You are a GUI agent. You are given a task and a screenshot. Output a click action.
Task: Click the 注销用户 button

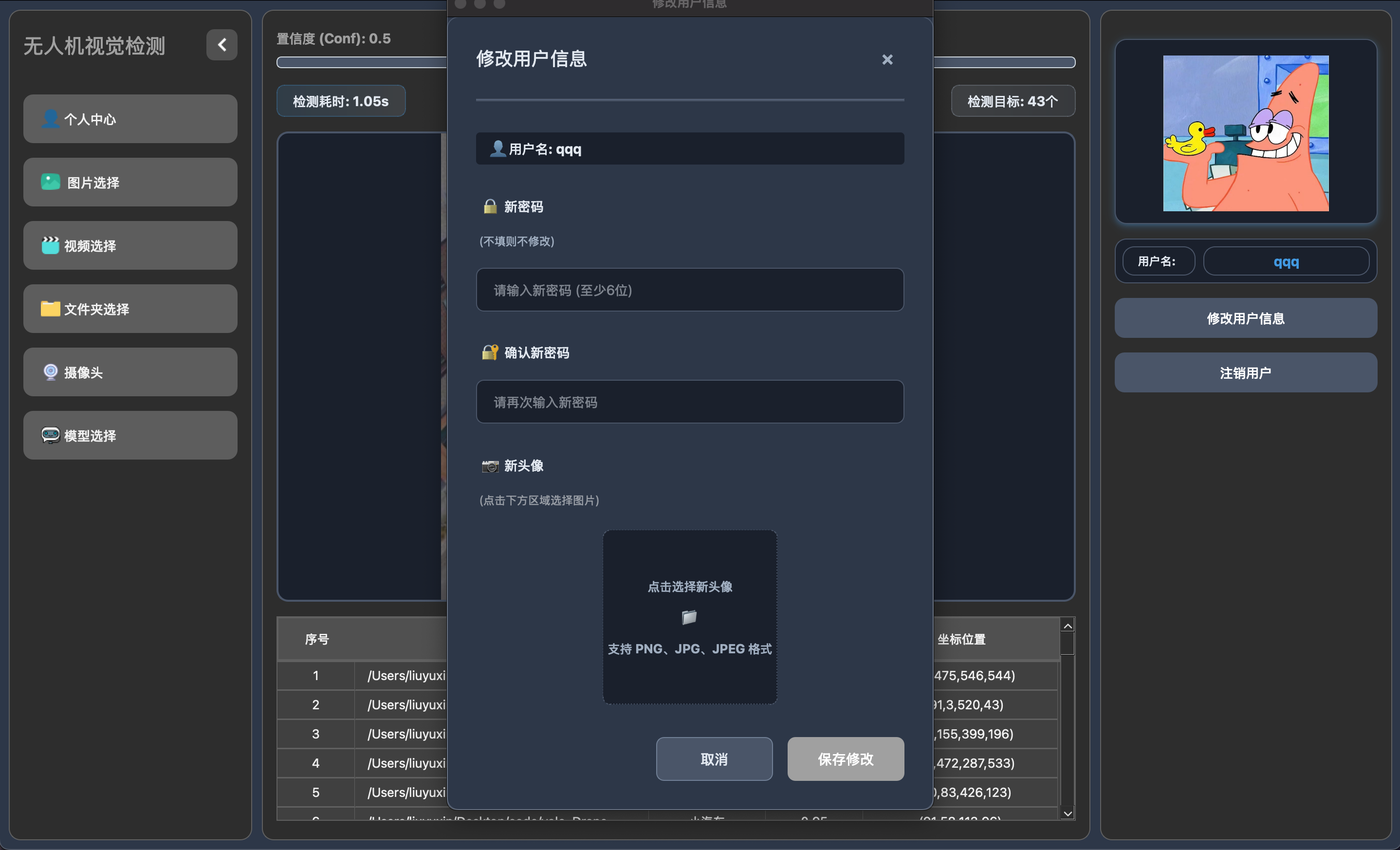coord(1245,372)
